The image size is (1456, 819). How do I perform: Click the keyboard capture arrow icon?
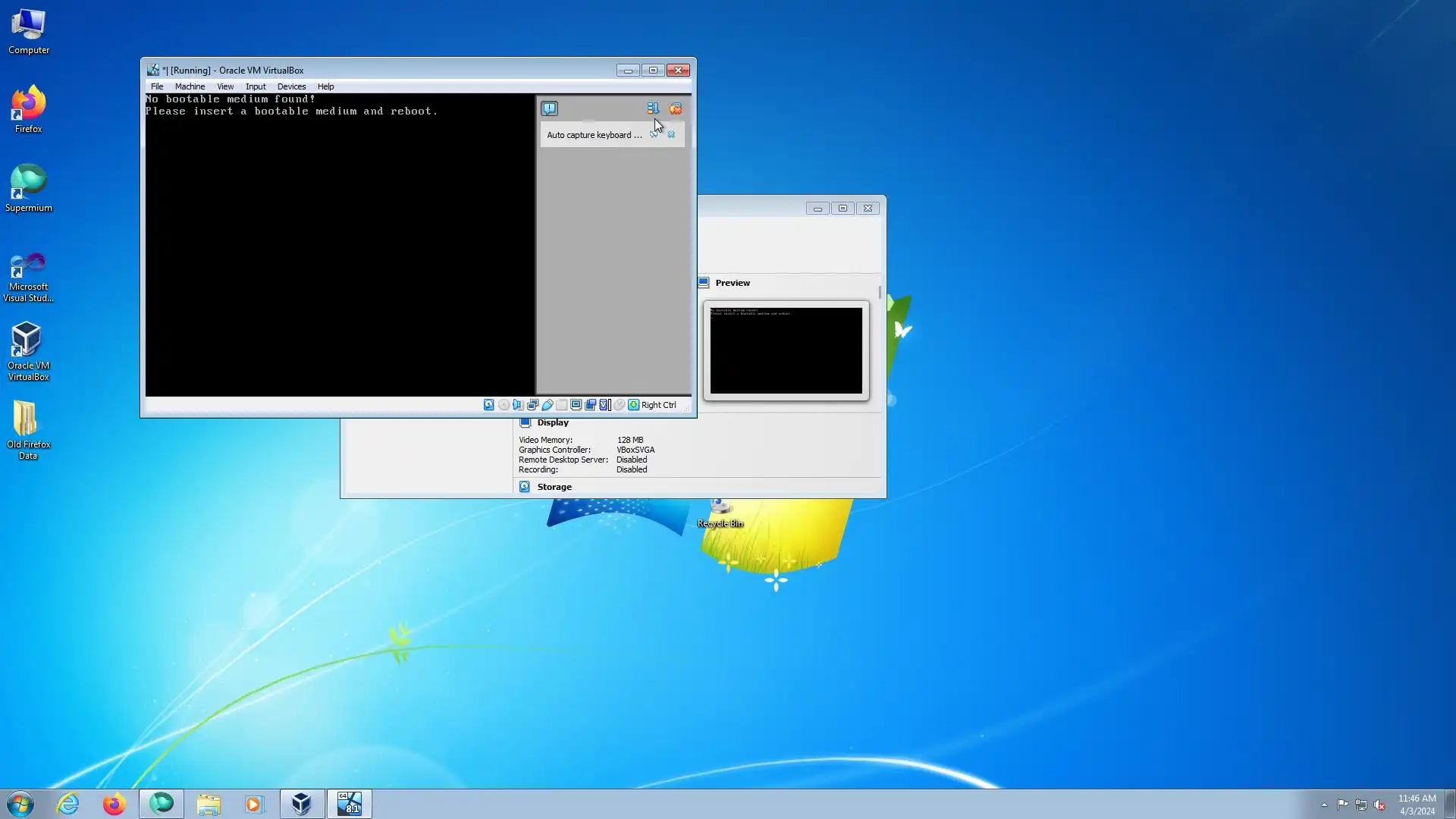point(633,405)
